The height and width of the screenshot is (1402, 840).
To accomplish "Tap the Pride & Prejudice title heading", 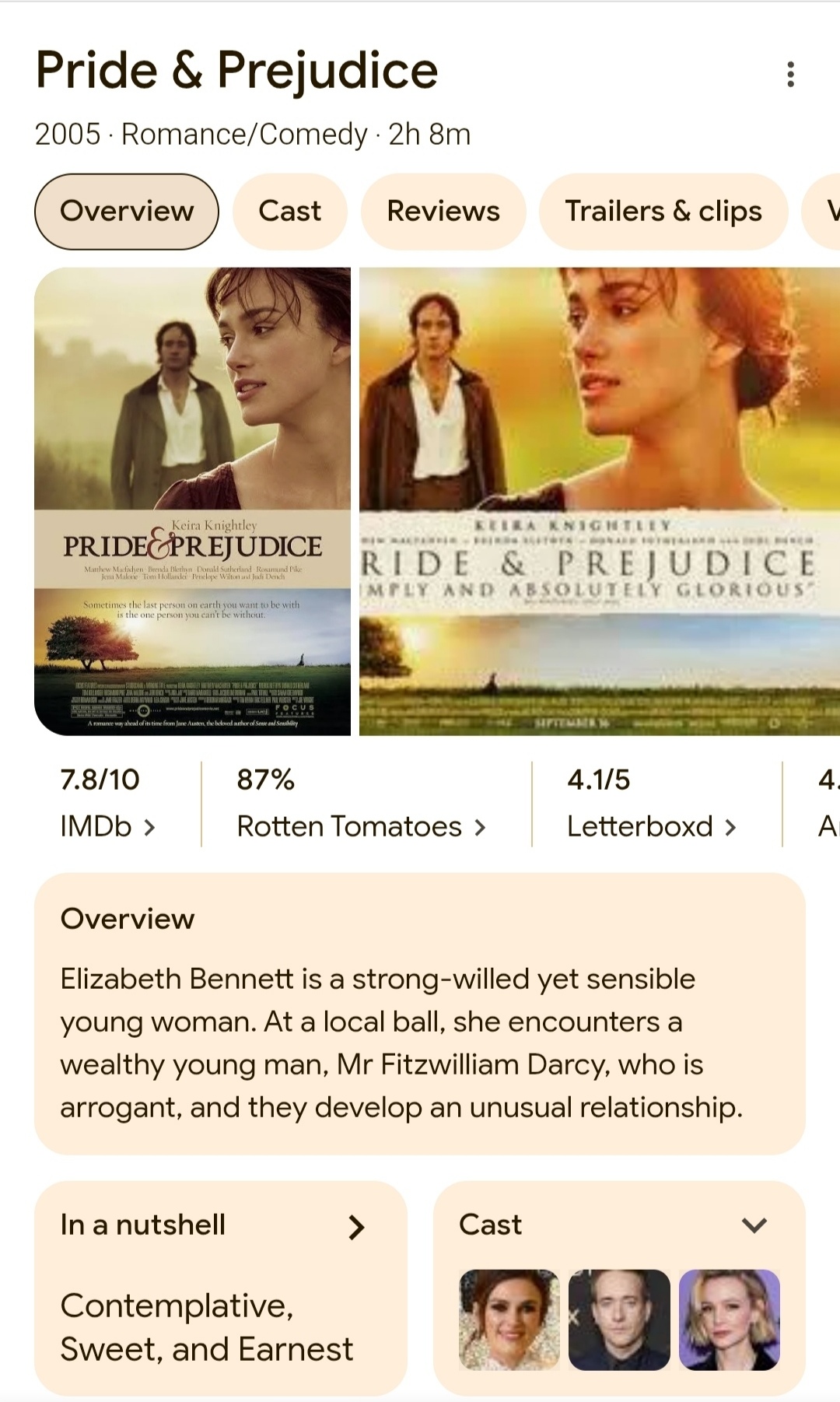I will click(236, 71).
